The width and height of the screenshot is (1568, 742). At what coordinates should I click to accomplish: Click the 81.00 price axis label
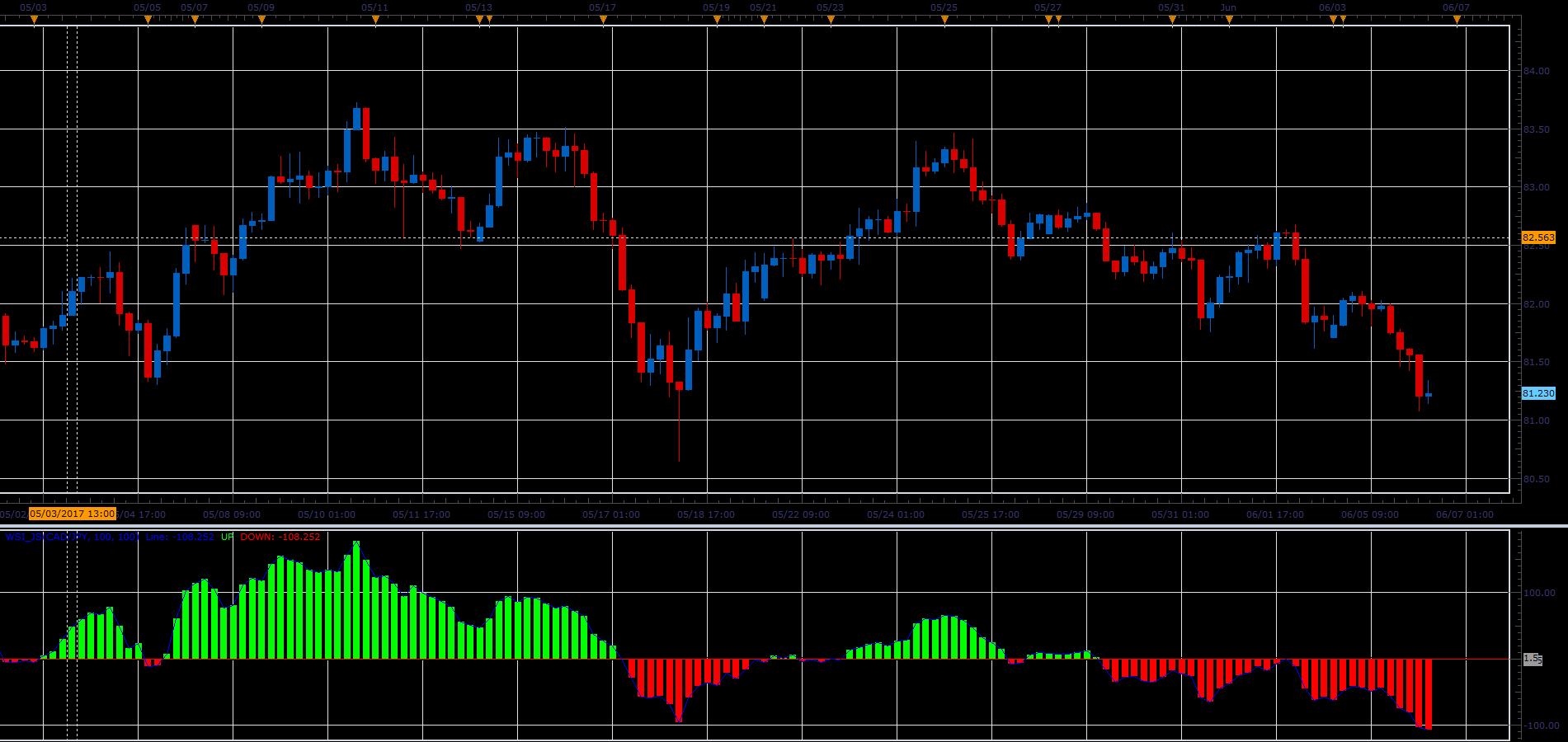1537,420
